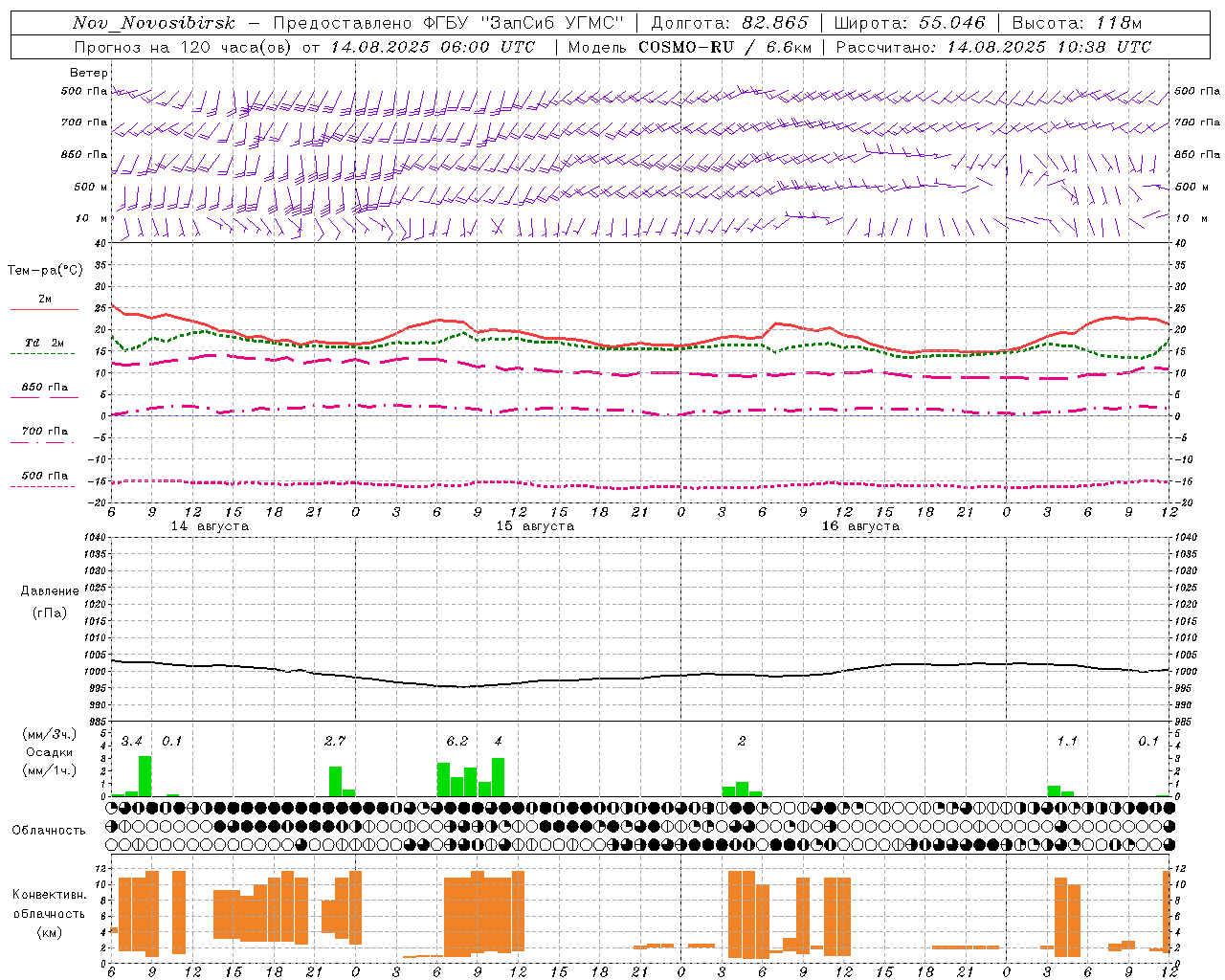Click the "Облачность" cloud cover label
Viewport: 1225px width, 980px height.
49,831
